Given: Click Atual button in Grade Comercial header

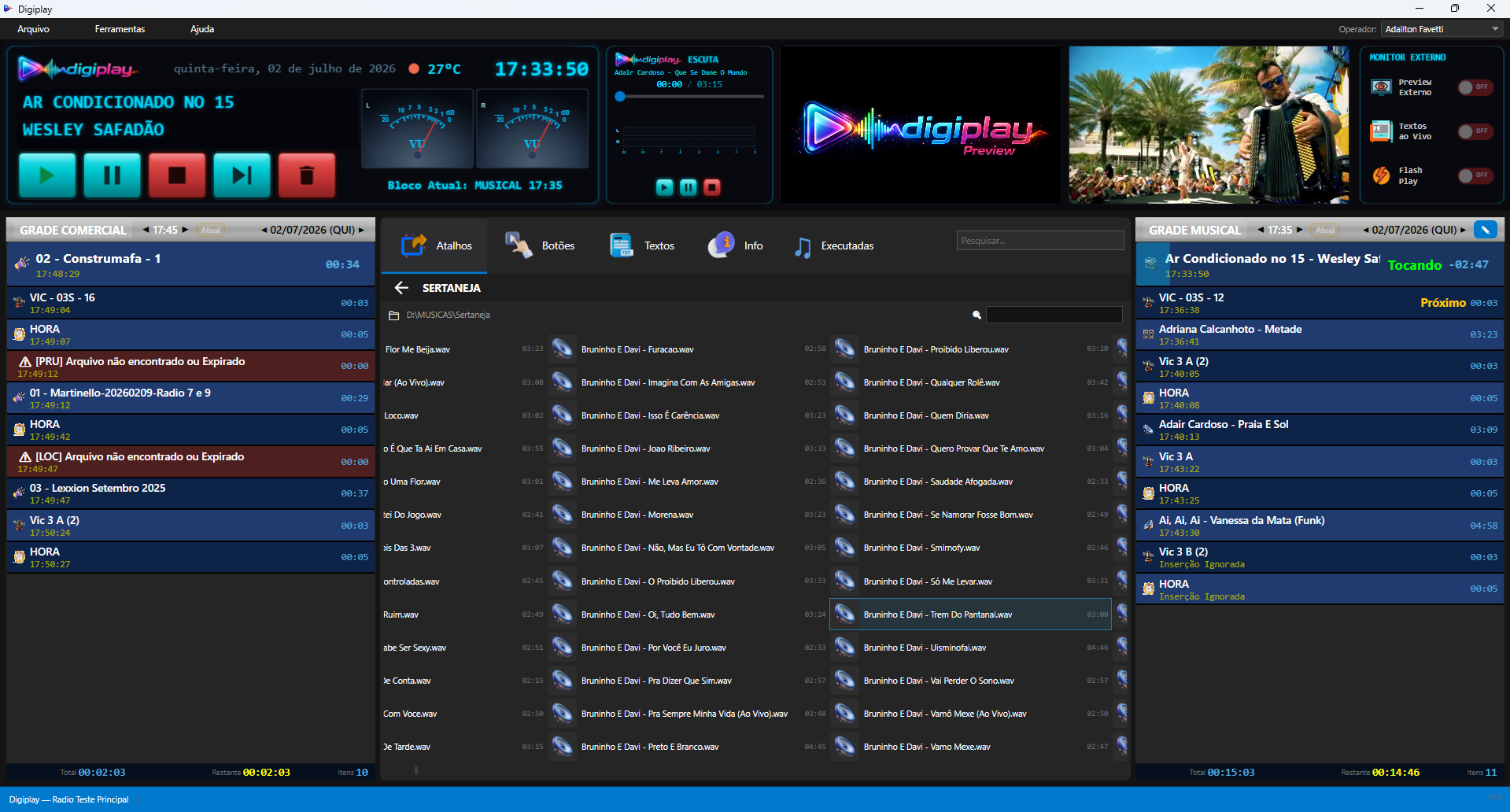Looking at the screenshot, I should tap(210, 230).
